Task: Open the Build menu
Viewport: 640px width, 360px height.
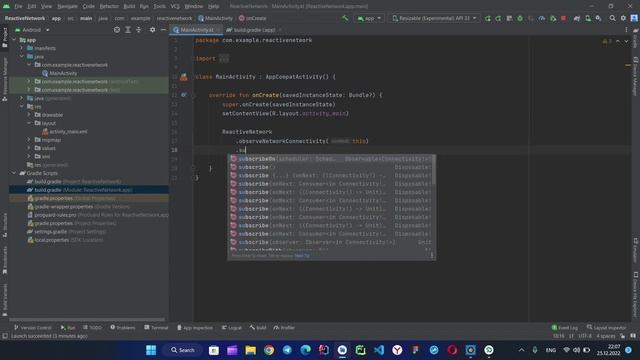Action: [x=129, y=7]
